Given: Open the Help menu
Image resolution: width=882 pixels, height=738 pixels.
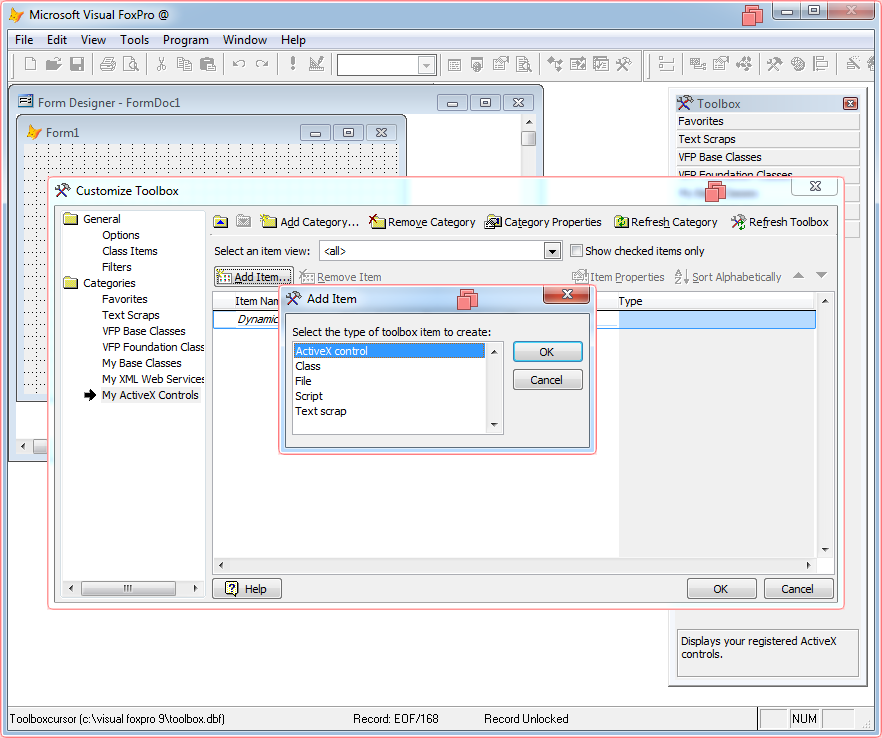Looking at the screenshot, I should [293, 40].
